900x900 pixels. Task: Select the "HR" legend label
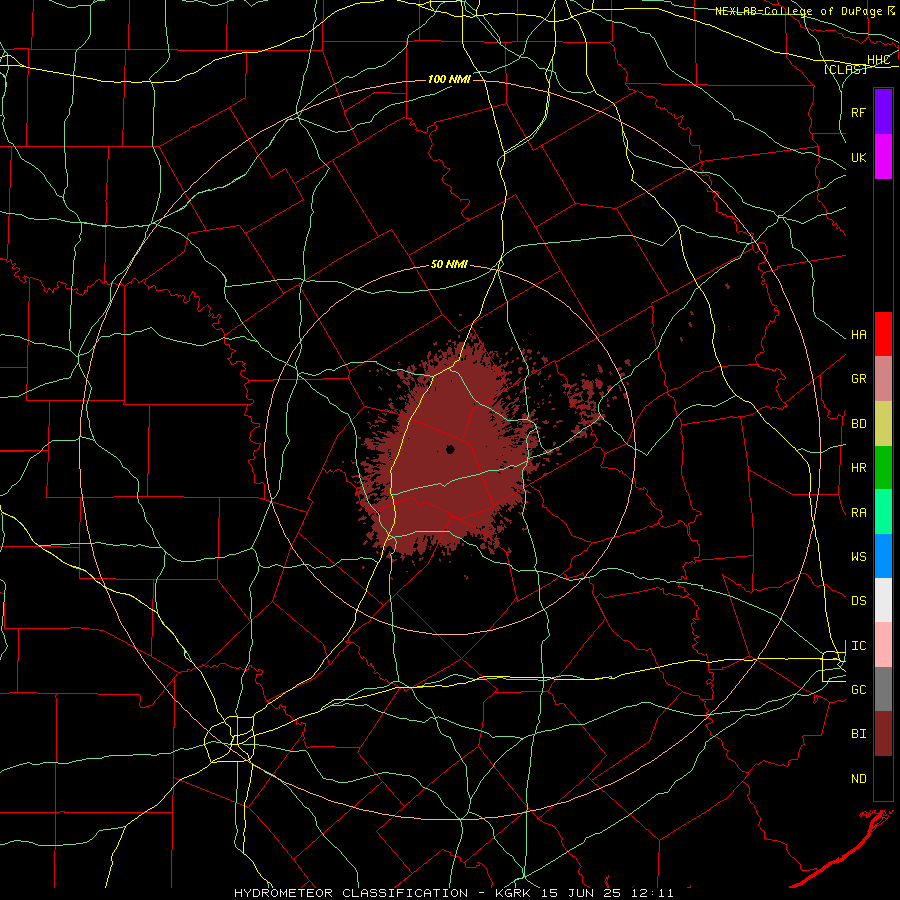858,468
